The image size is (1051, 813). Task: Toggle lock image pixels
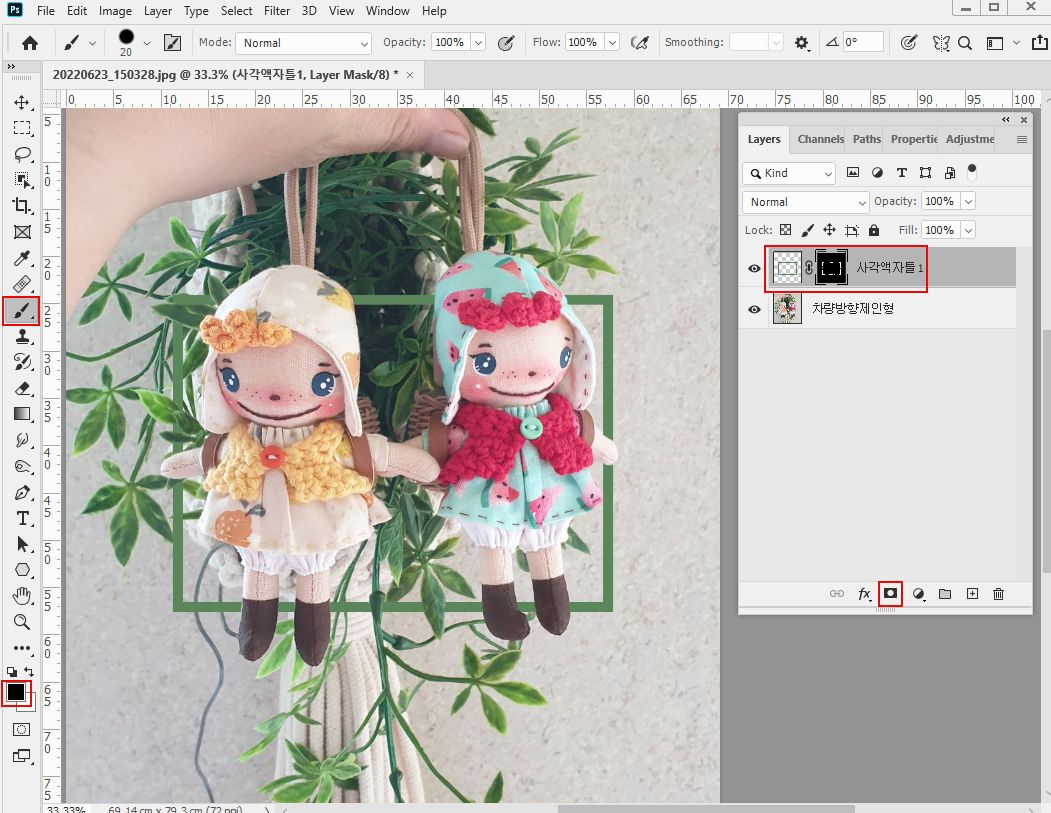point(808,230)
